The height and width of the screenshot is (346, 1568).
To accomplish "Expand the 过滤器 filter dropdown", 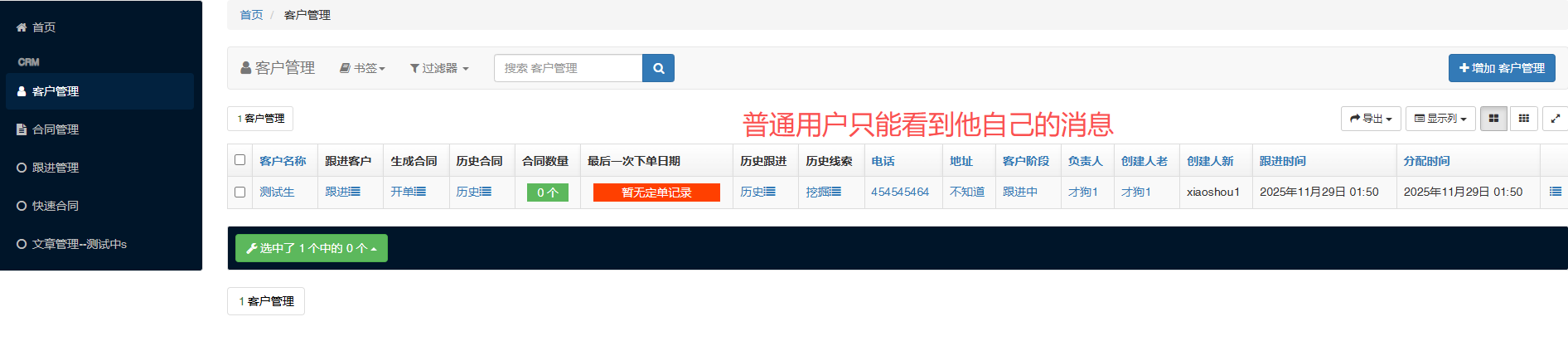I will [x=439, y=68].
